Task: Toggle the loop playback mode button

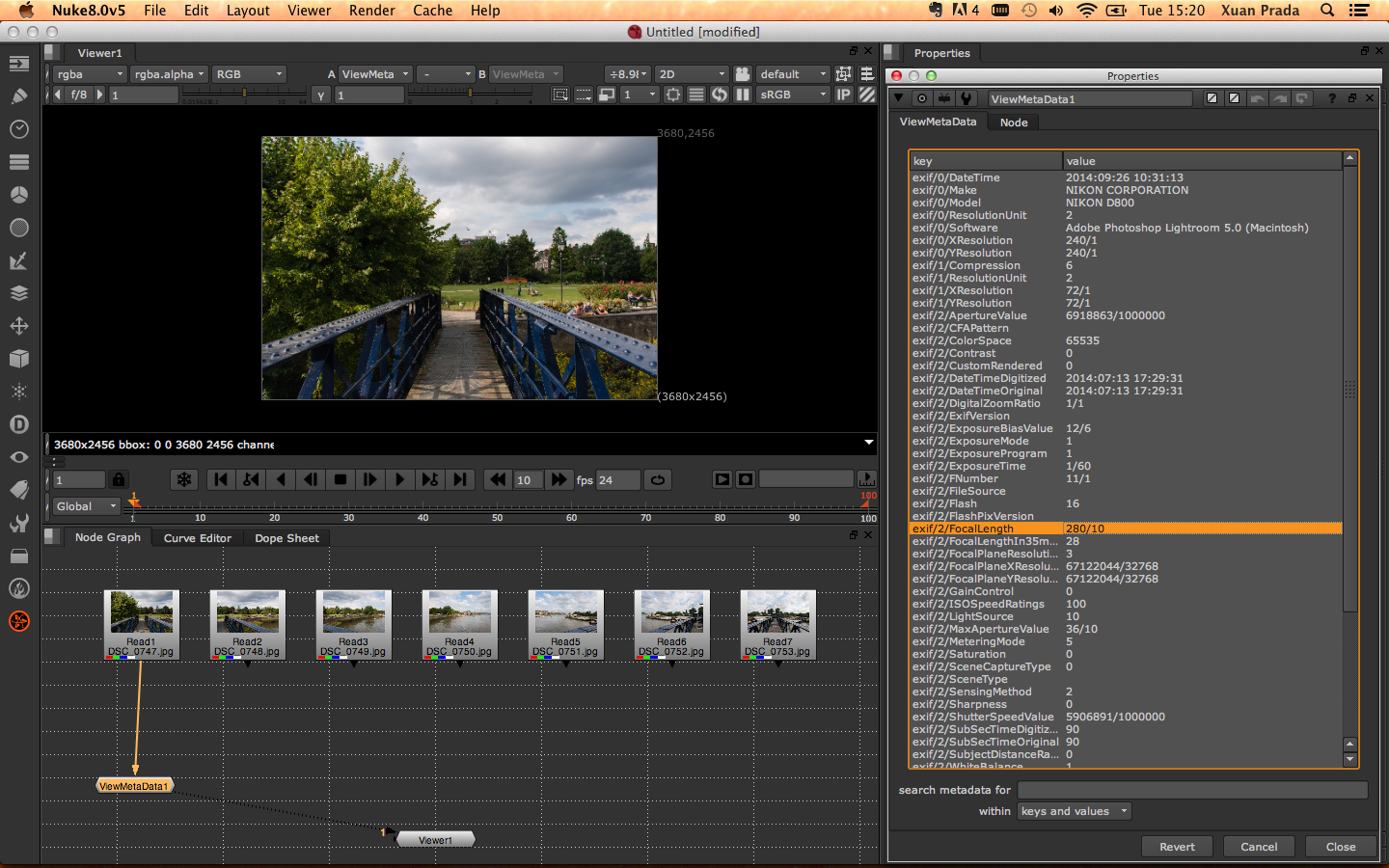Action: point(658,479)
